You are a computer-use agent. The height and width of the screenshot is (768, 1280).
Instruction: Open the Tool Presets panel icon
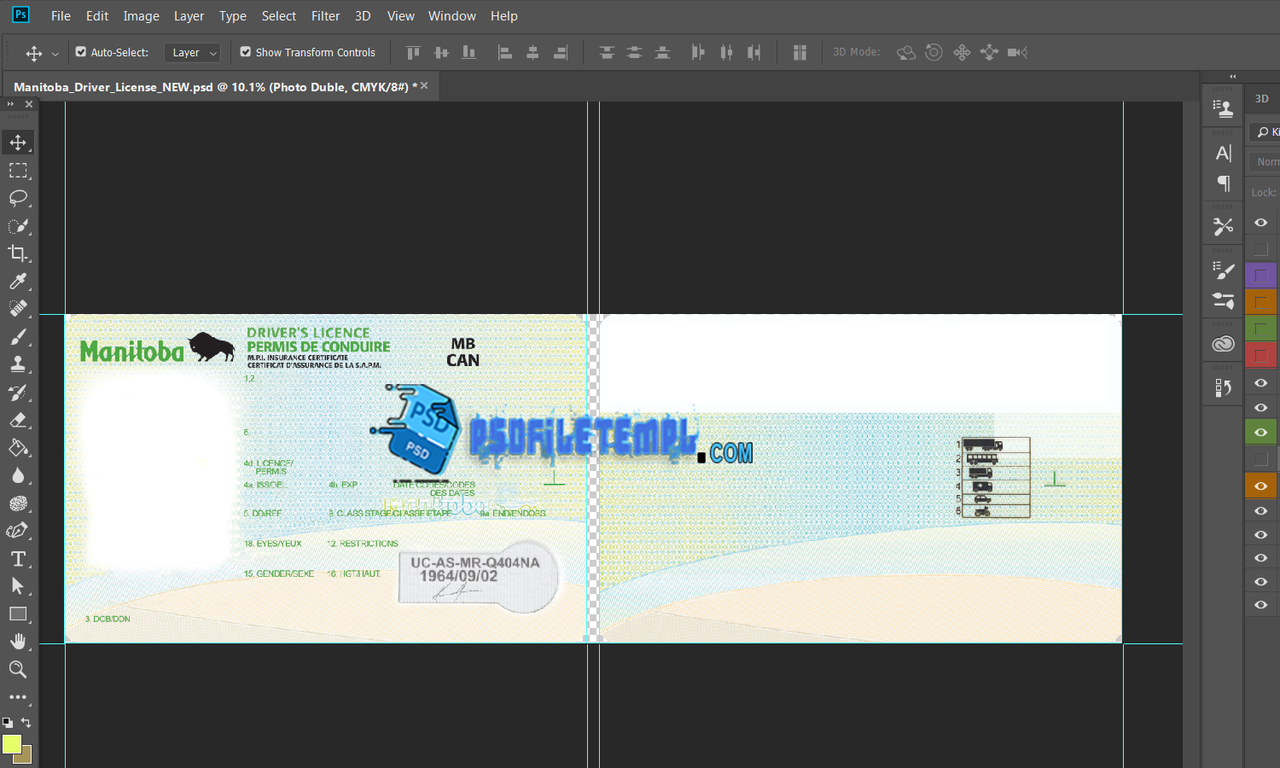pyautogui.click(x=1222, y=227)
